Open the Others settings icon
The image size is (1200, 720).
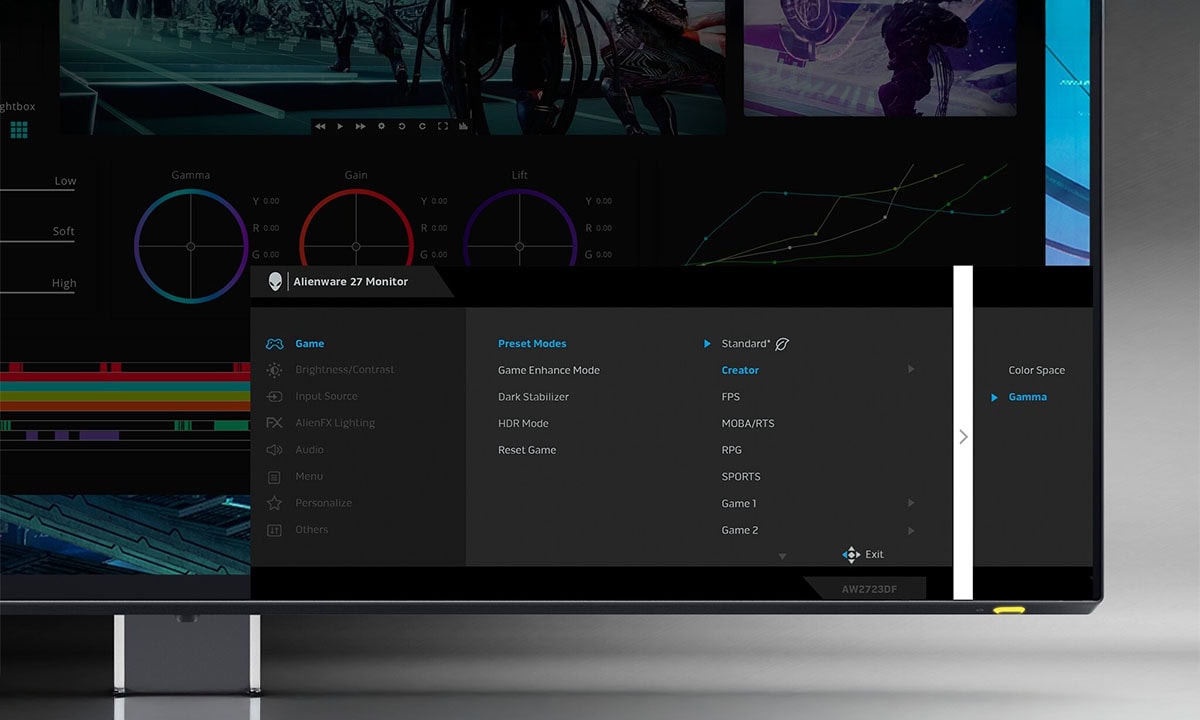click(x=274, y=530)
